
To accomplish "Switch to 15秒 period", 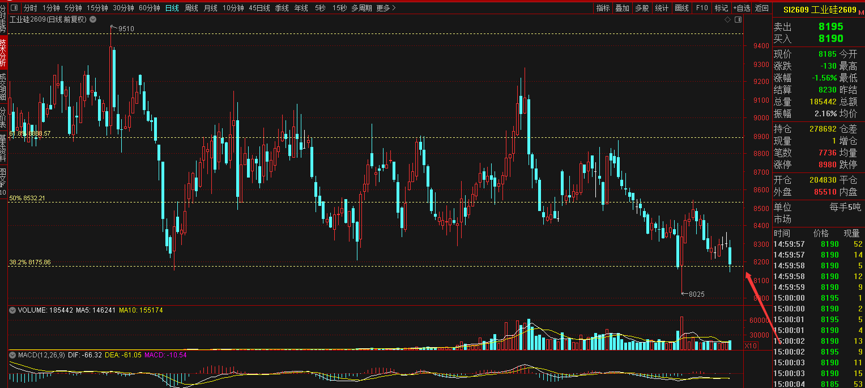I will (x=340, y=8).
